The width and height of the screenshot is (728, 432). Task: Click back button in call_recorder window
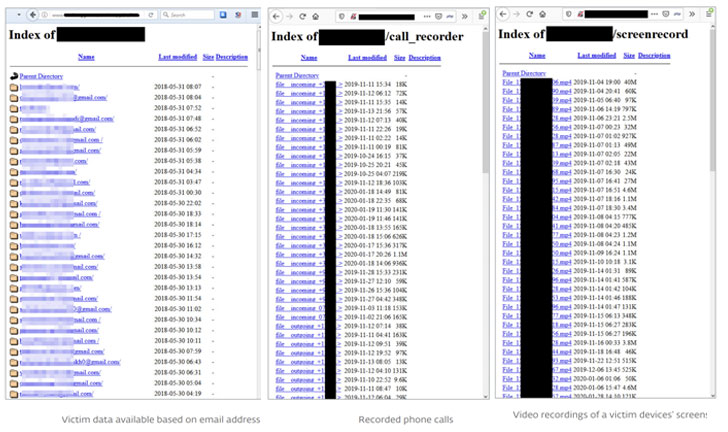pyautogui.click(x=276, y=16)
